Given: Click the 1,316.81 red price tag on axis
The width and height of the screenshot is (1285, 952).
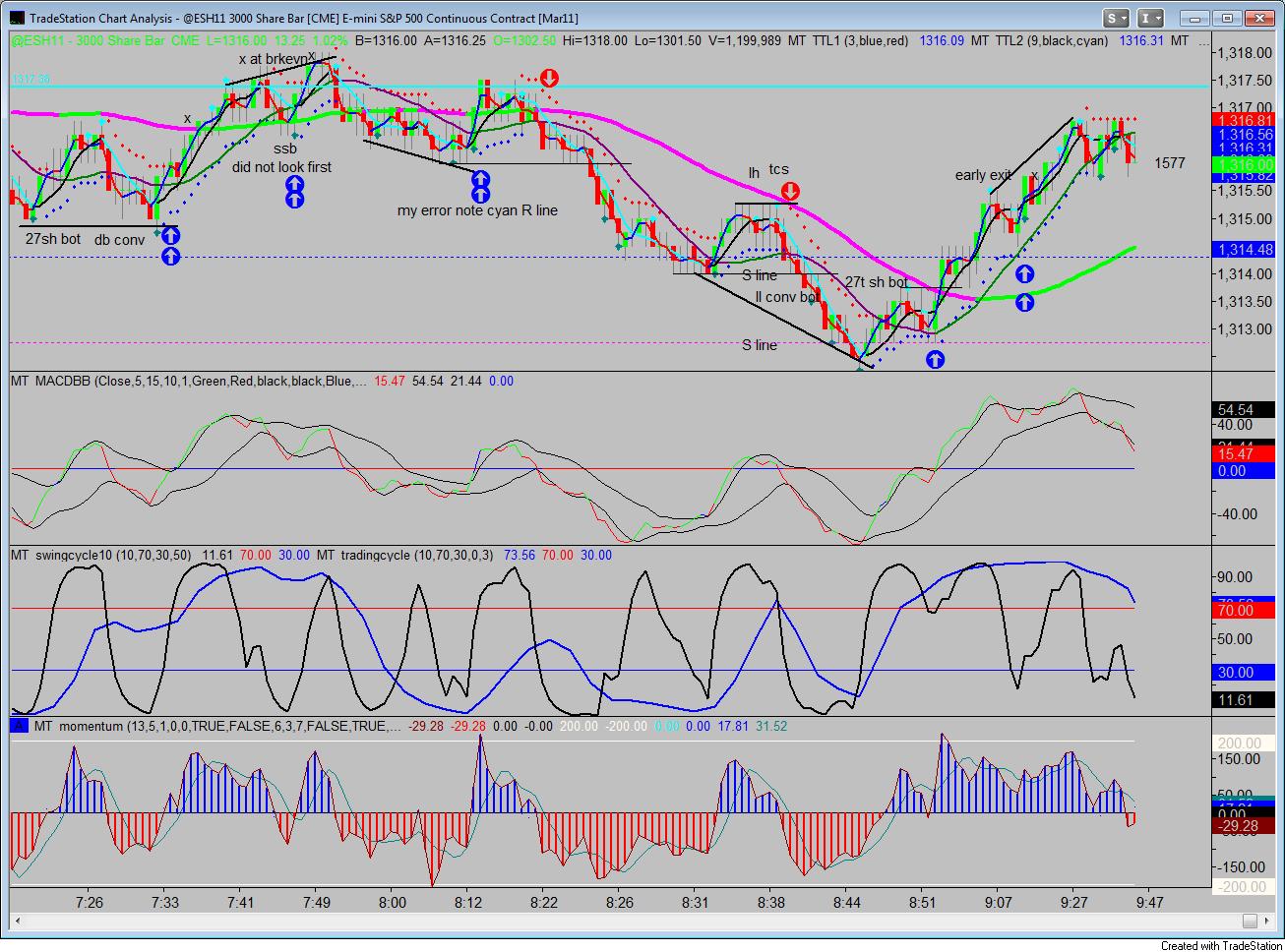Looking at the screenshot, I should click(x=1246, y=120).
